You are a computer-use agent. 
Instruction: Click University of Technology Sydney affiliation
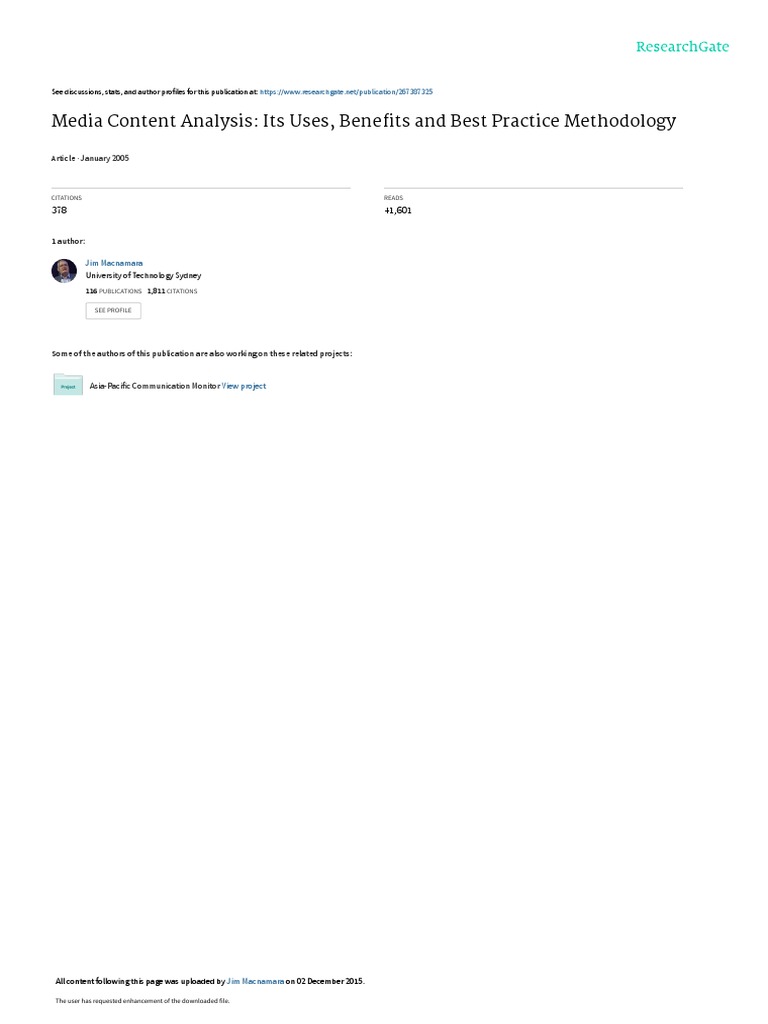[143, 276]
